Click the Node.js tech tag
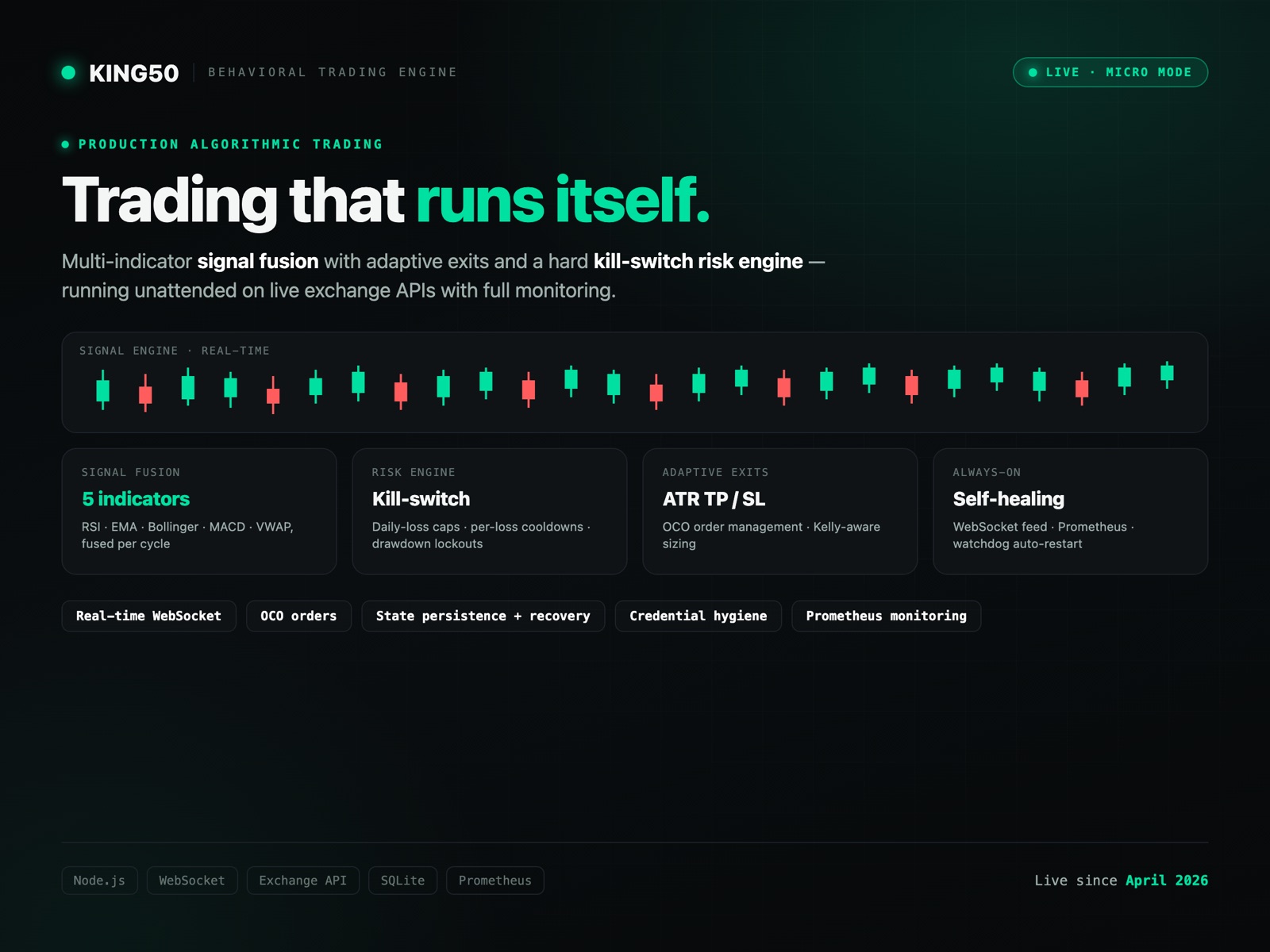Image resolution: width=1270 pixels, height=952 pixels. [x=99, y=881]
